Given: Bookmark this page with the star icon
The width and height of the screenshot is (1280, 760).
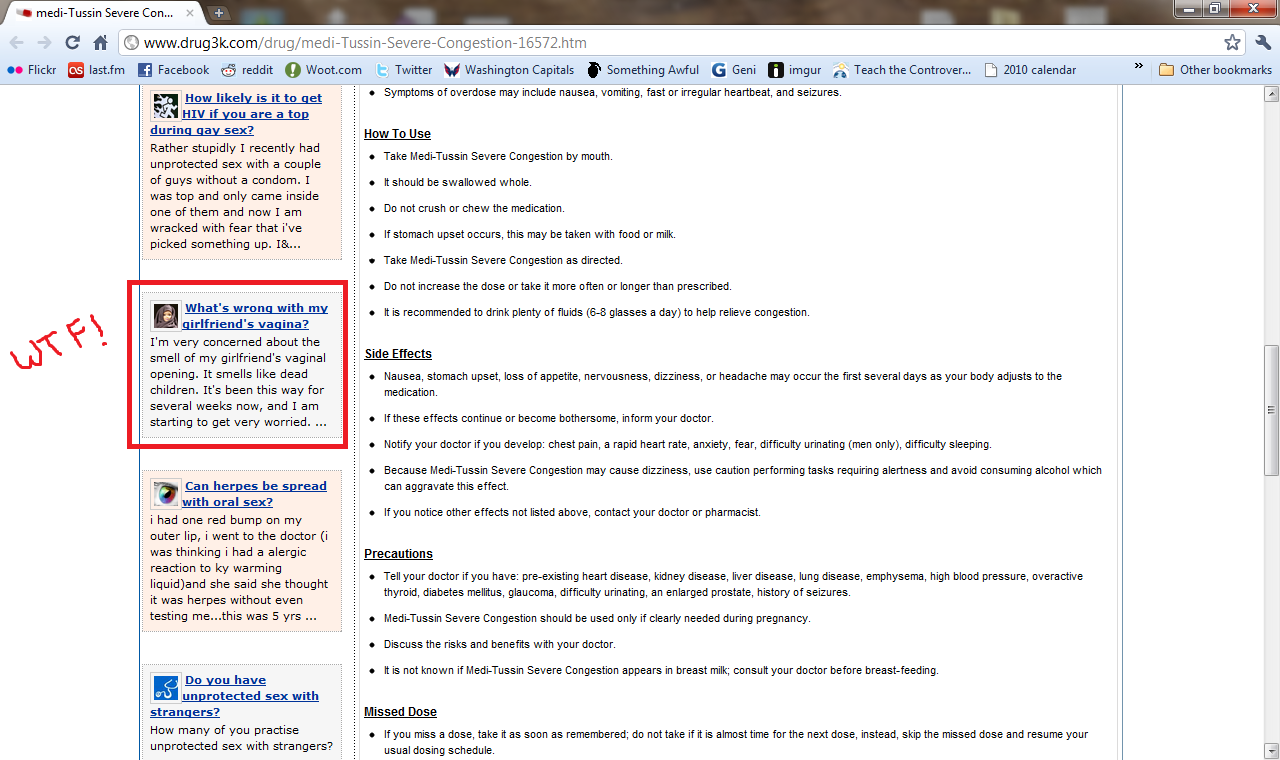Looking at the screenshot, I should 1233,42.
